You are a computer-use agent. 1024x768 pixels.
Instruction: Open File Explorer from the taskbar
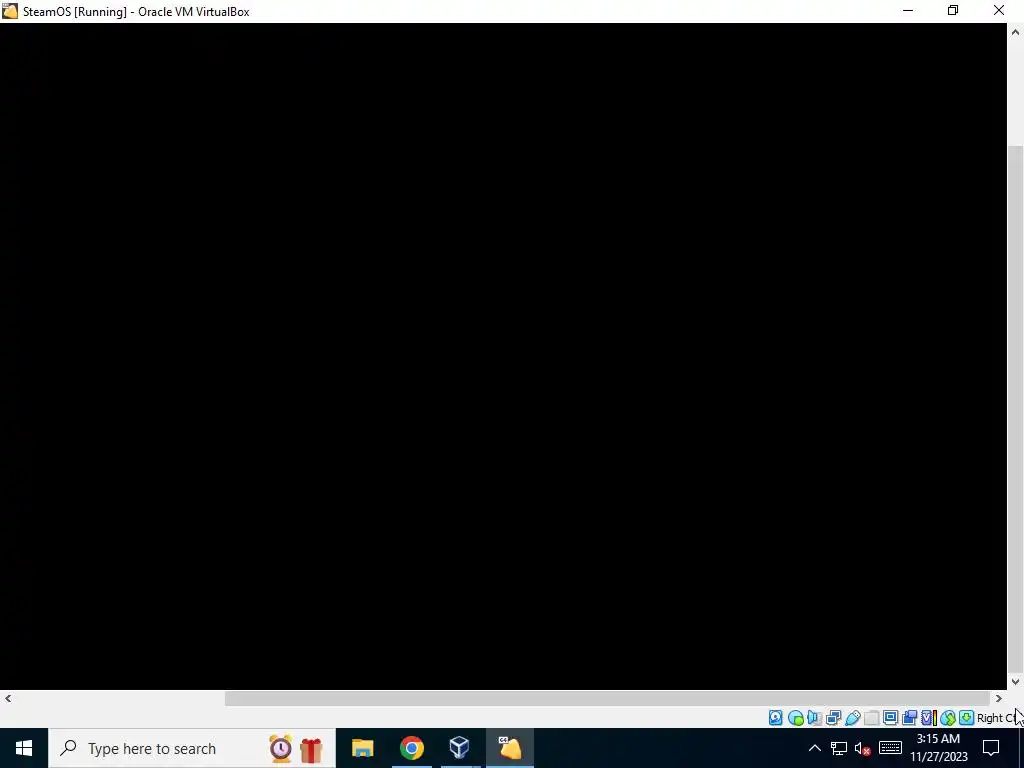(362, 748)
